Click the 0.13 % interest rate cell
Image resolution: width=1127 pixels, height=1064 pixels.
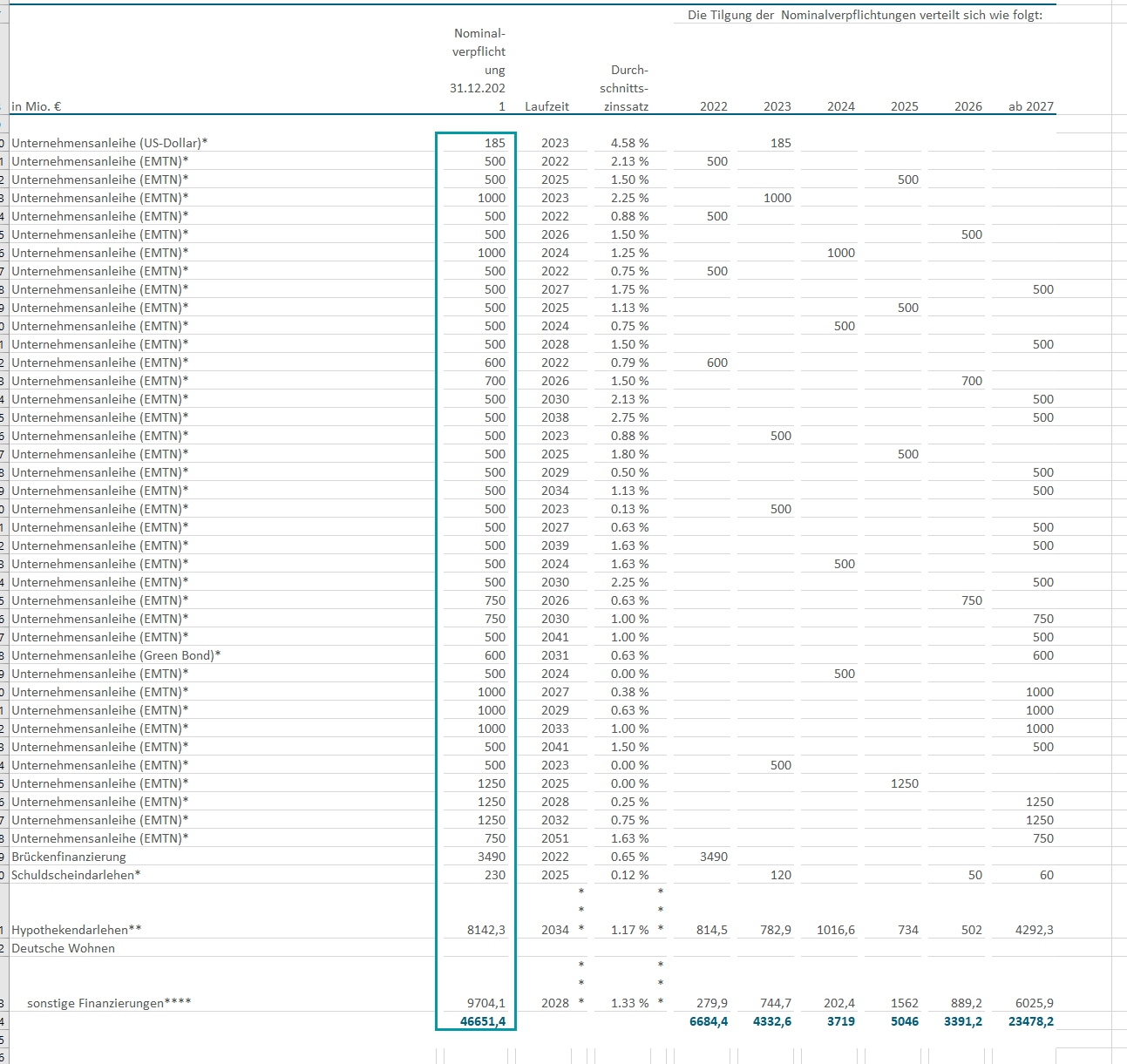pyautogui.click(x=629, y=509)
